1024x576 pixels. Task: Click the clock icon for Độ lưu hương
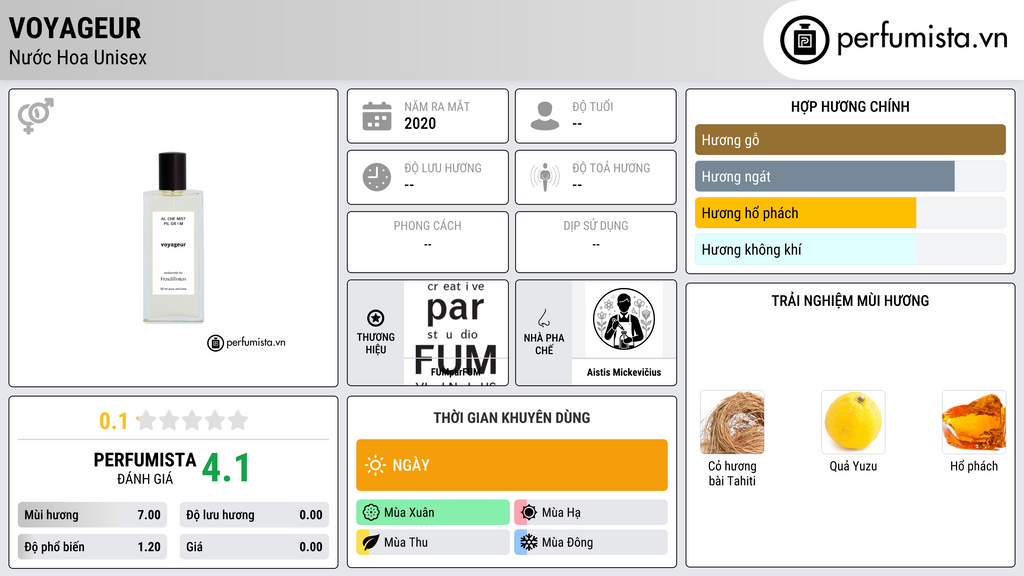point(377,177)
